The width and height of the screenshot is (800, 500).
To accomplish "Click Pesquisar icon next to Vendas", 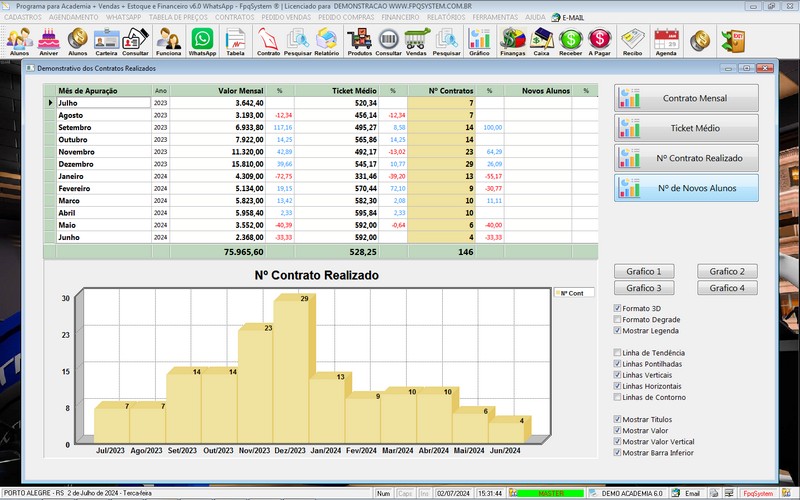I will tap(446, 41).
